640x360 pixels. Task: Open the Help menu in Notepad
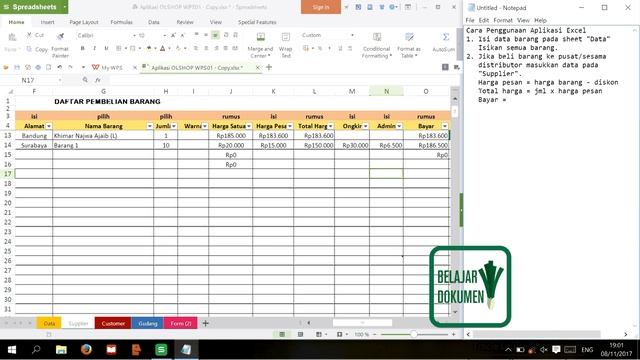[540, 20]
